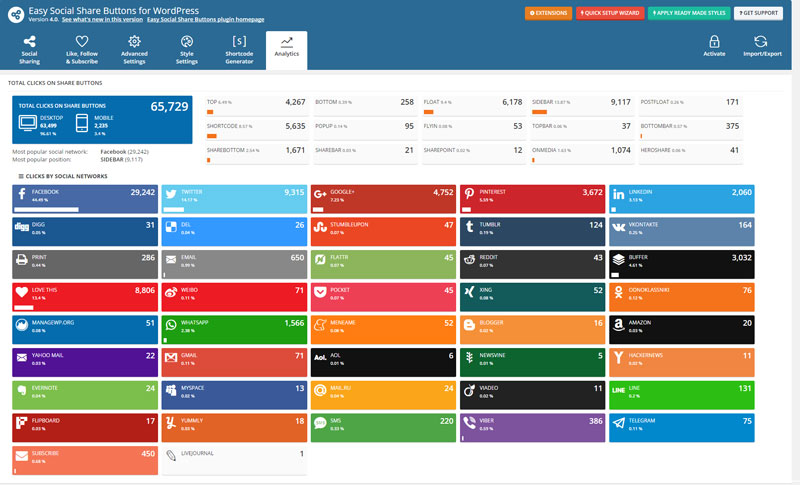Viewport: 800px width, 485px height.
Task: Launch the Quick Setup Wizard
Action: coord(610,13)
